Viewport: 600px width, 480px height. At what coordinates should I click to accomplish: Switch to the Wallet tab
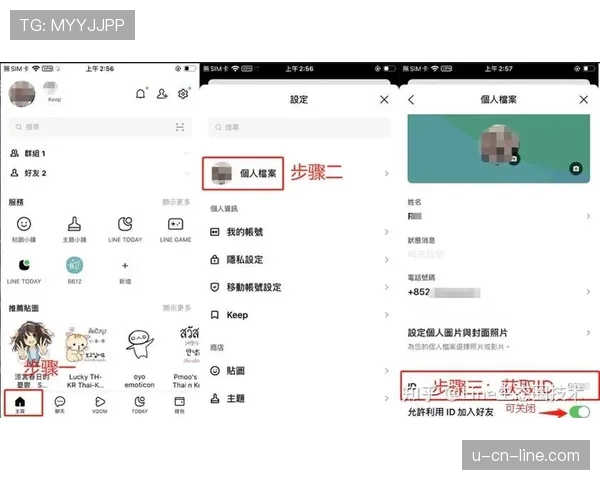pos(179,405)
